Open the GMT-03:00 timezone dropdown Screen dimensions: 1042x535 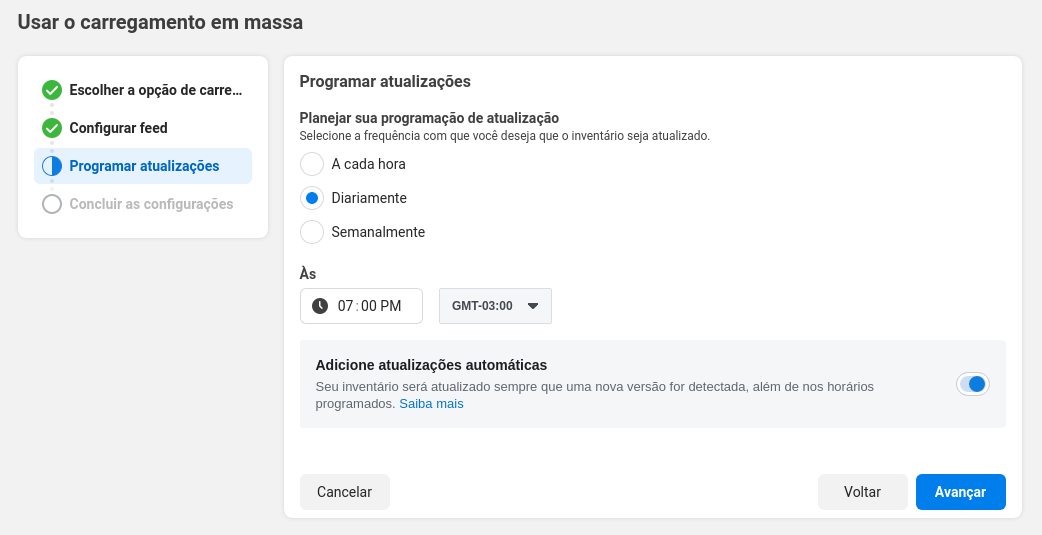coord(495,306)
